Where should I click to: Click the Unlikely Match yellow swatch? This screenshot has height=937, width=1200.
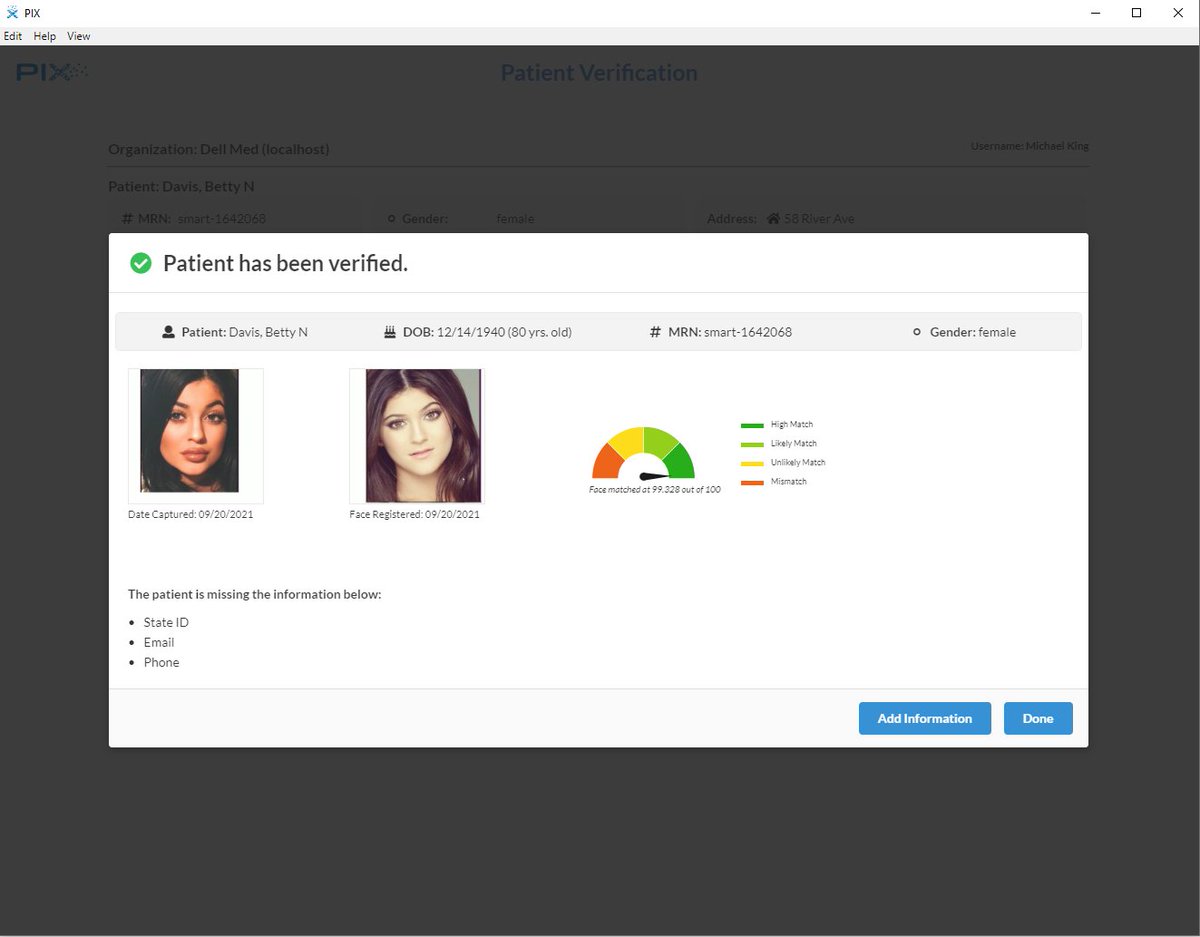752,463
